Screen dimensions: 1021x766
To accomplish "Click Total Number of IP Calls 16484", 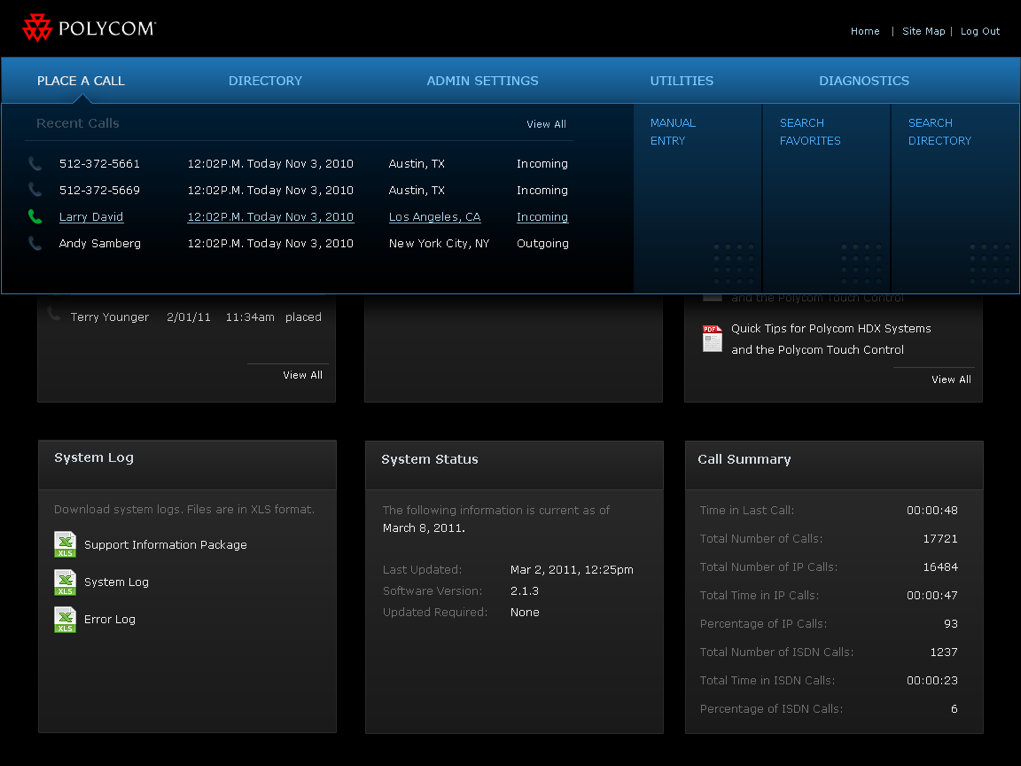I will pos(940,567).
